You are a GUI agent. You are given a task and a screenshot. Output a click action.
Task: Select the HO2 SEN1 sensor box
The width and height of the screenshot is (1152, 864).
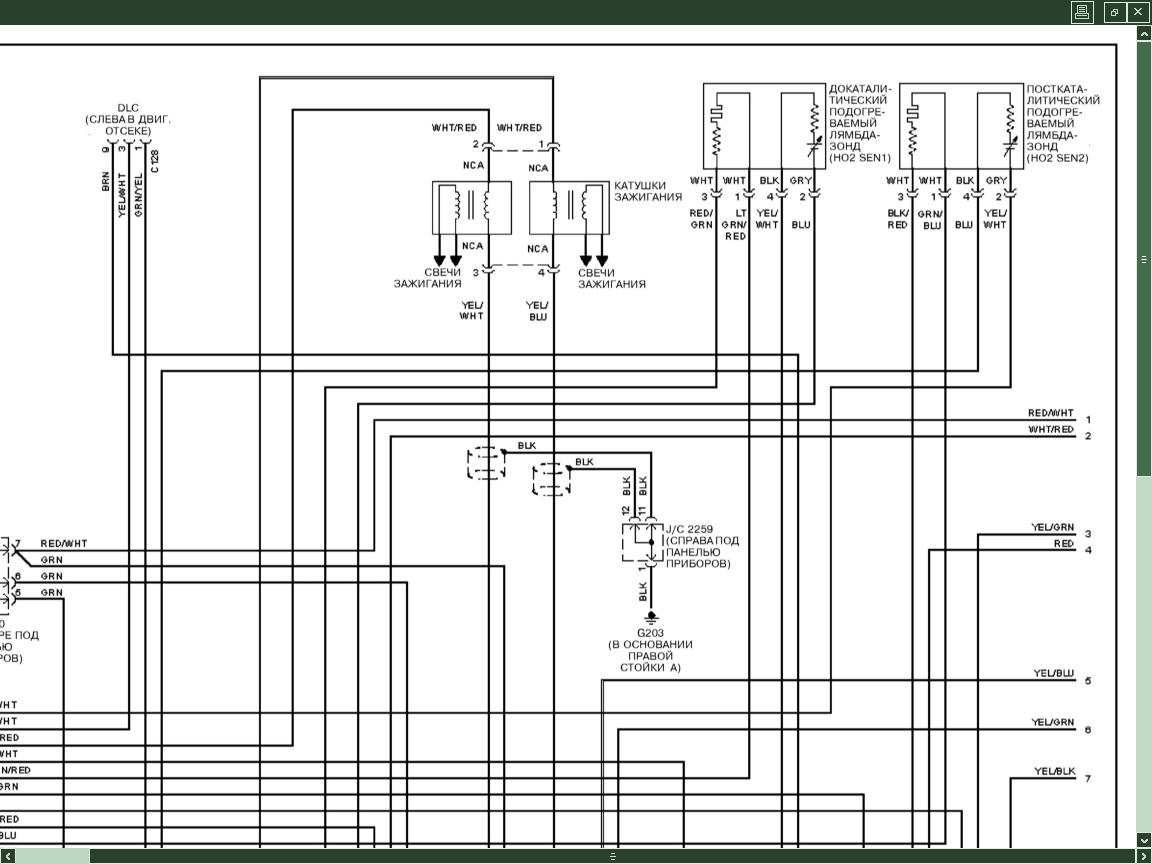click(764, 126)
